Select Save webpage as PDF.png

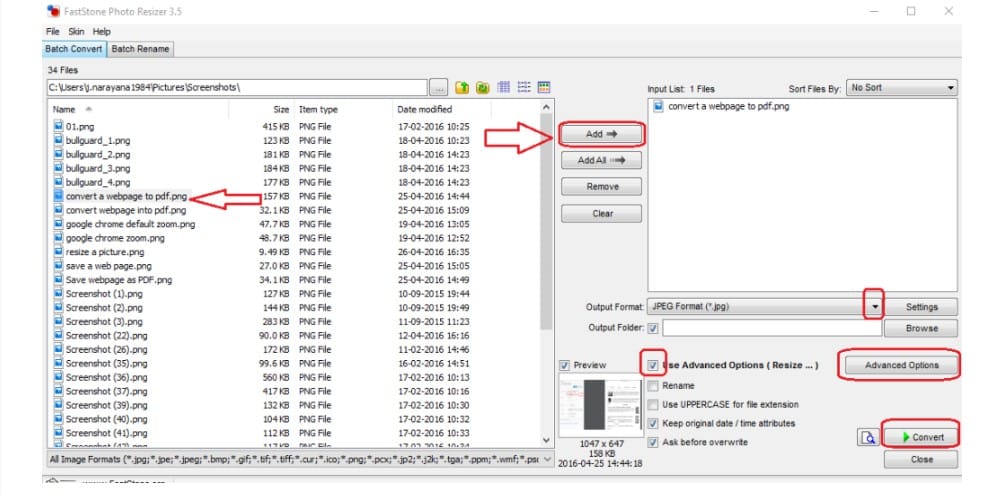pos(119,280)
